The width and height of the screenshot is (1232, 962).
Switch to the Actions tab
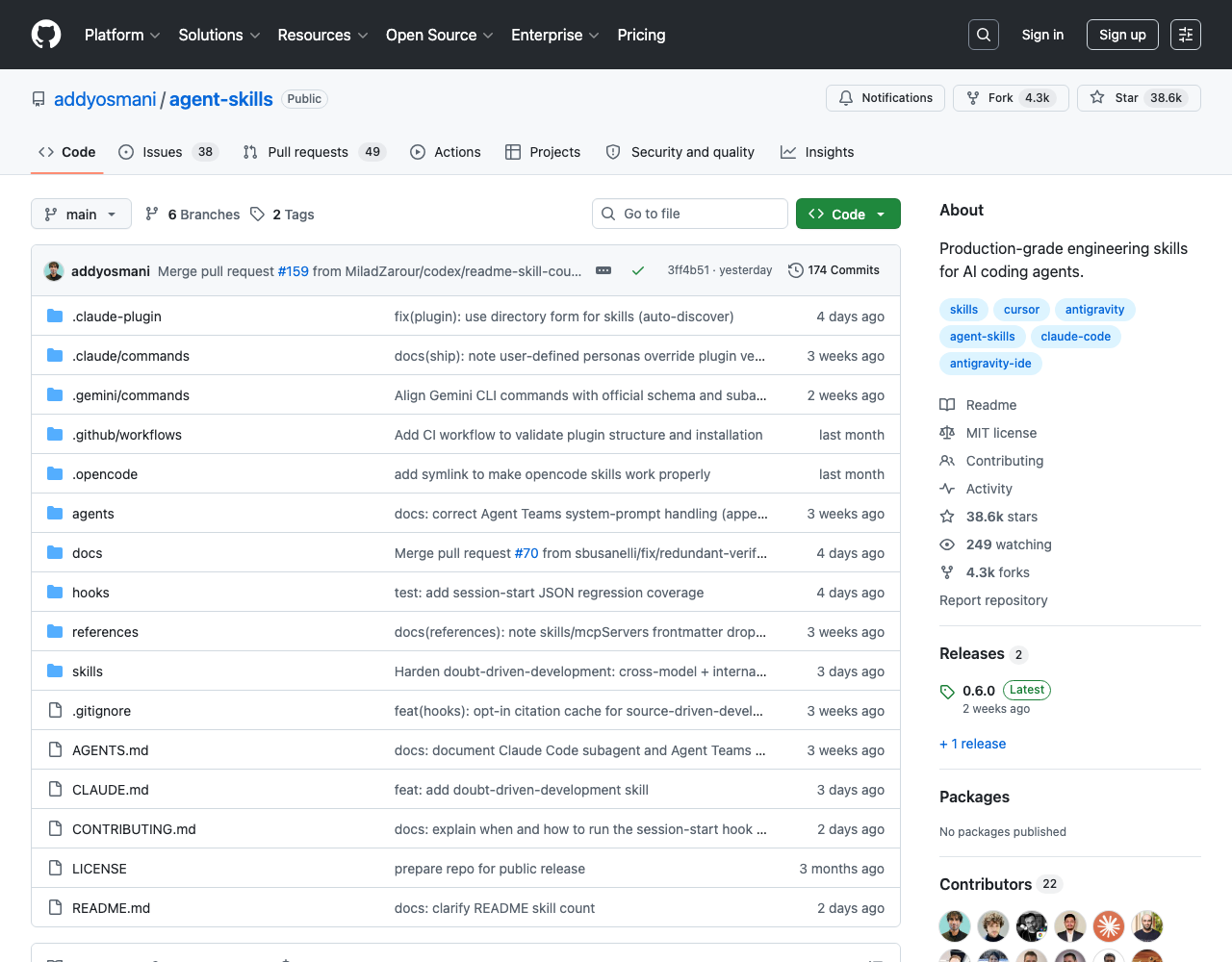(446, 152)
